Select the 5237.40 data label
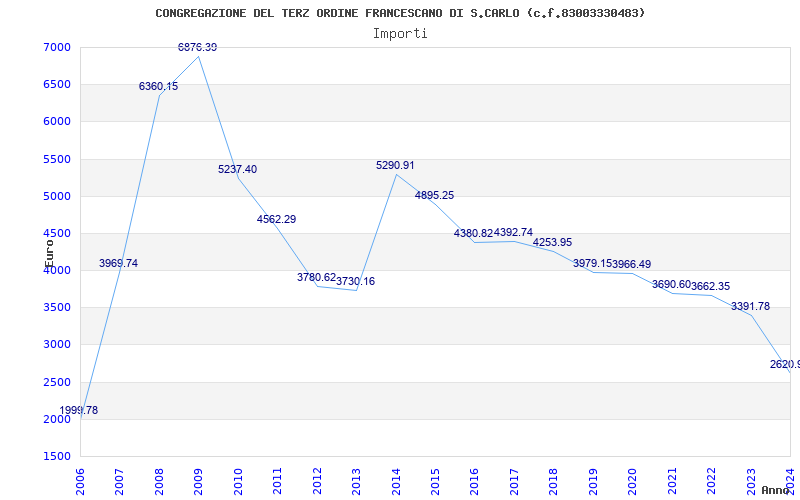The width and height of the screenshot is (800, 500). tap(238, 169)
